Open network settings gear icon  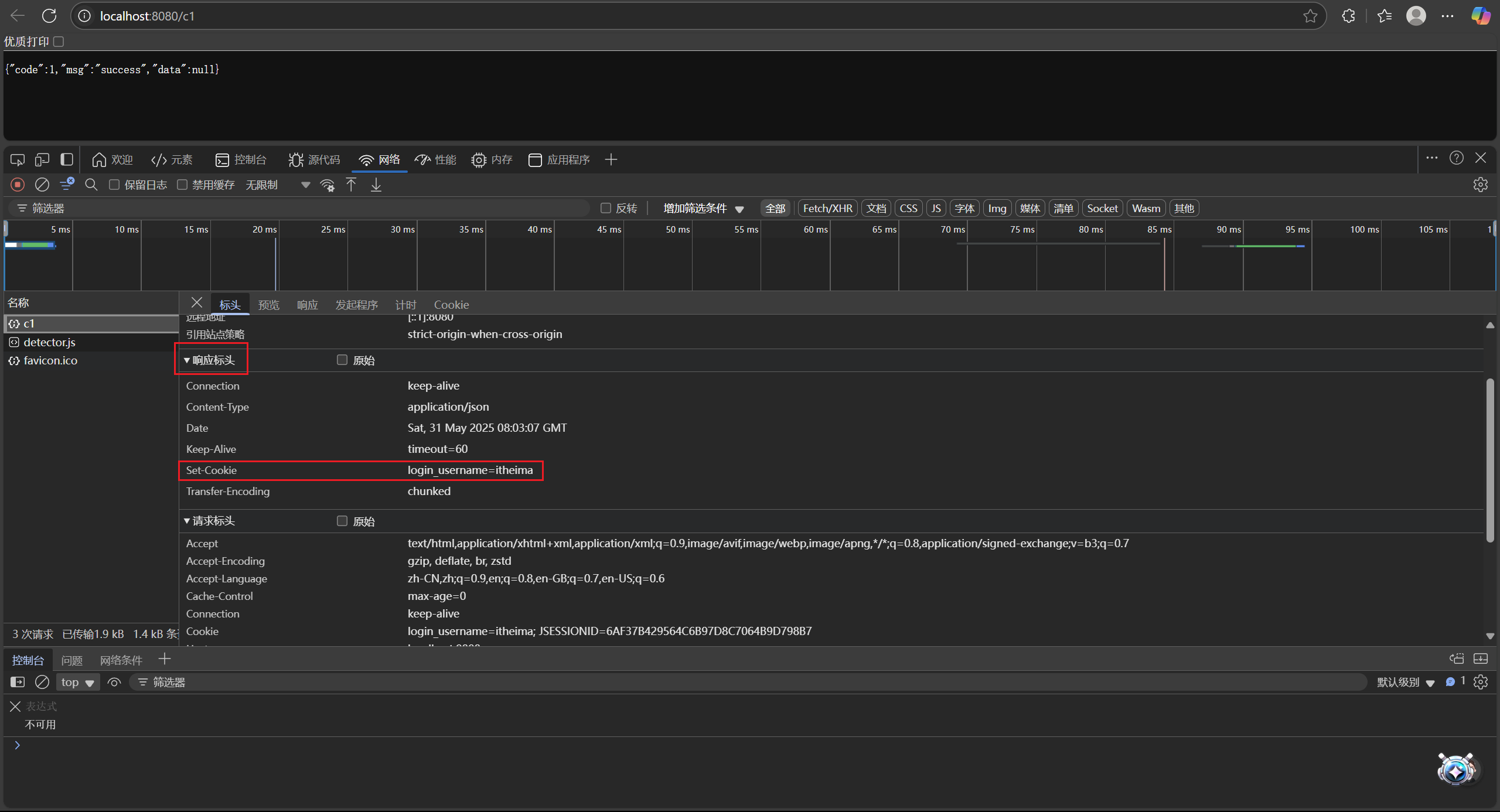click(x=1480, y=185)
